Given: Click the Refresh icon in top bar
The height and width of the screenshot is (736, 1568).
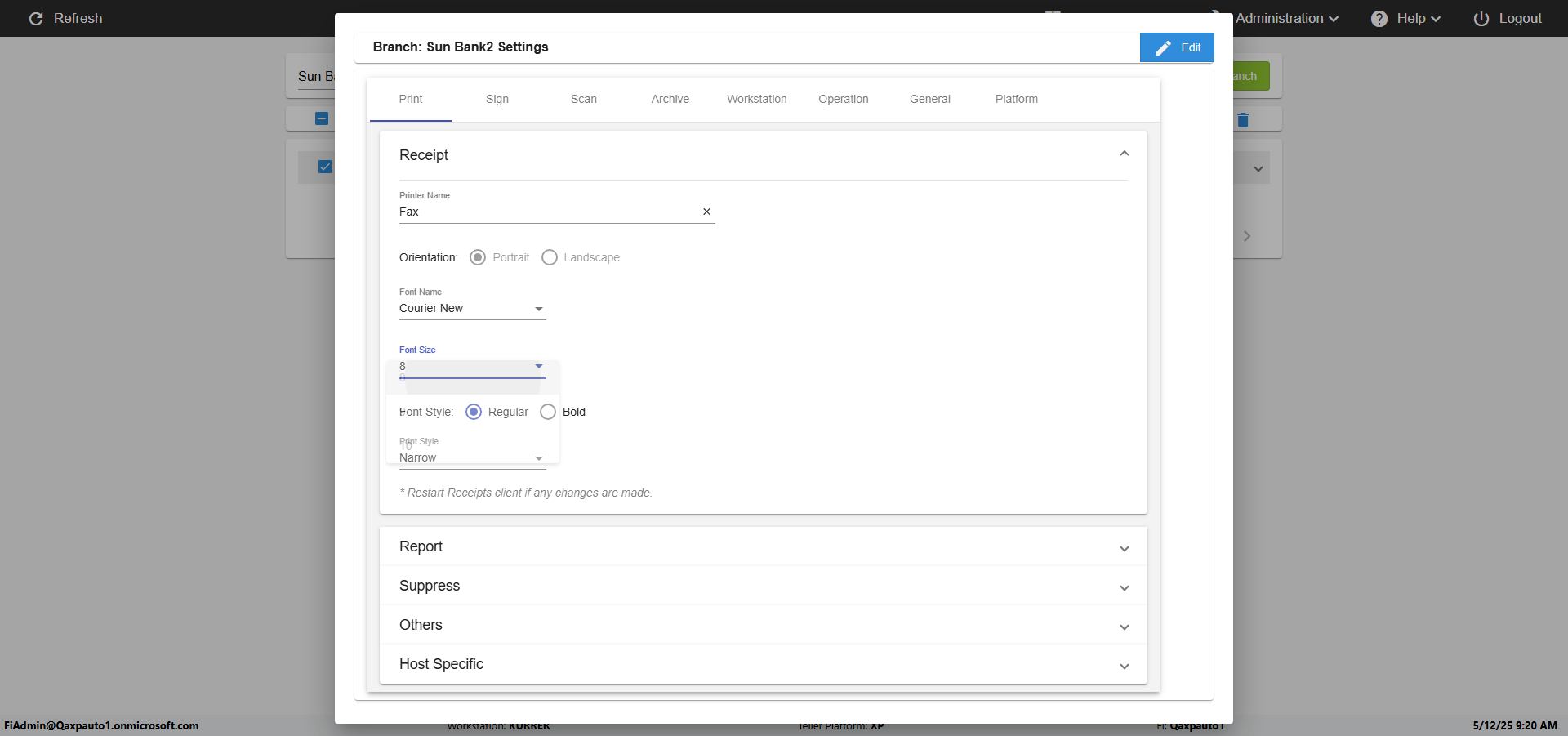Looking at the screenshot, I should coord(36,19).
